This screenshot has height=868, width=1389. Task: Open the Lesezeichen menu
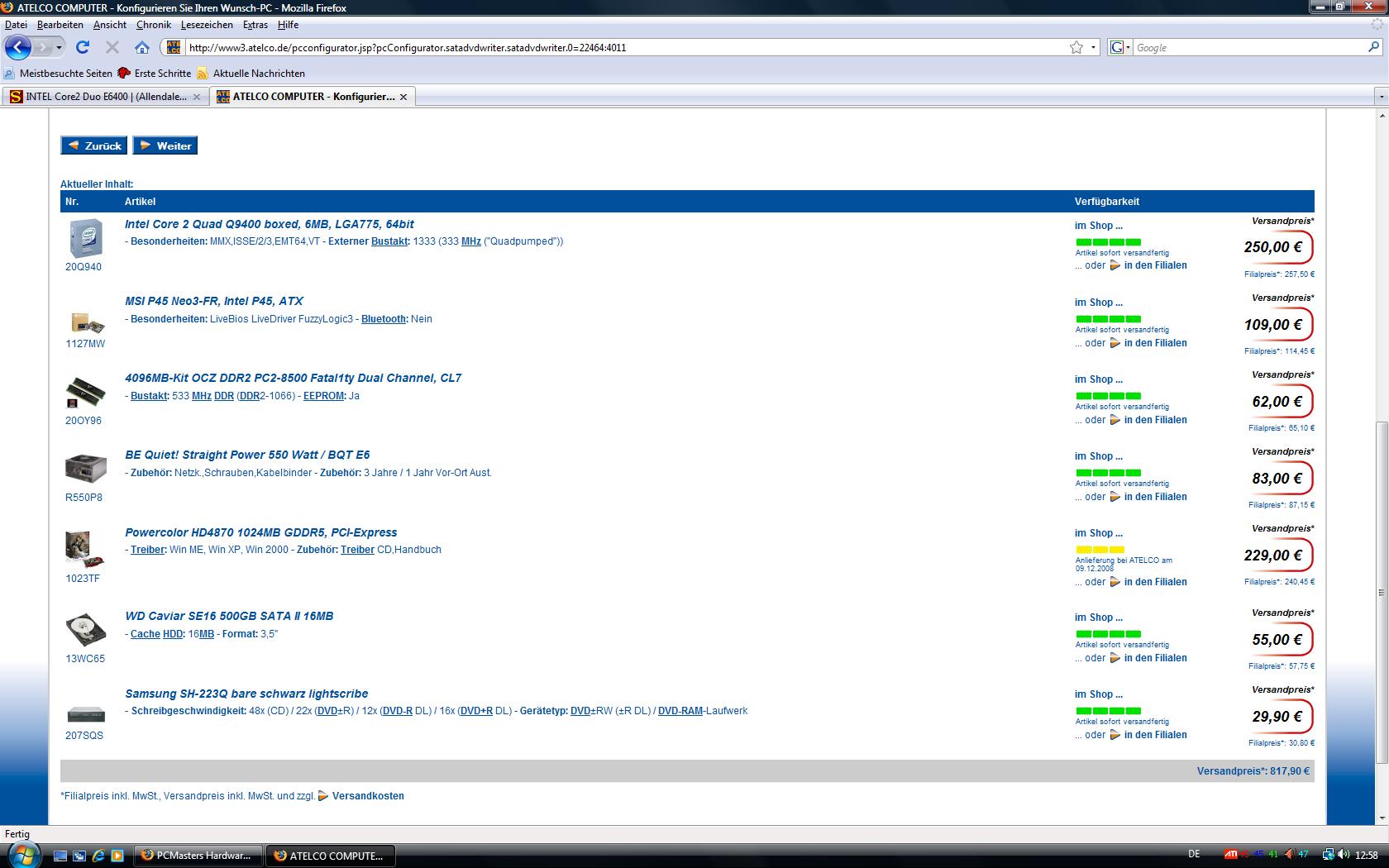tap(207, 25)
